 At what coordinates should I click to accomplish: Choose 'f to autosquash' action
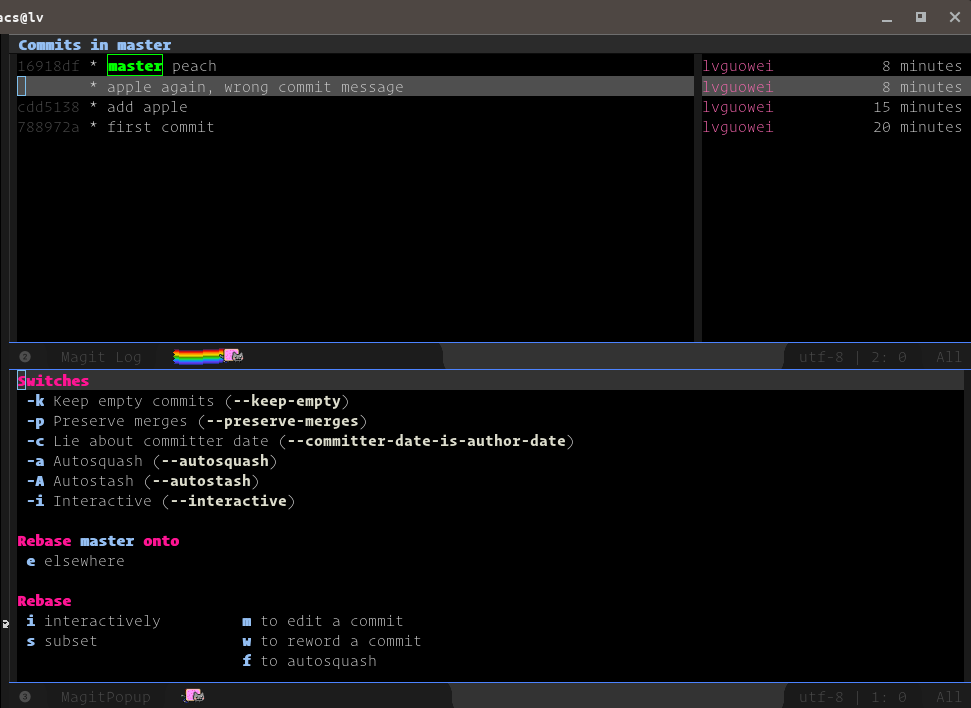click(x=309, y=661)
